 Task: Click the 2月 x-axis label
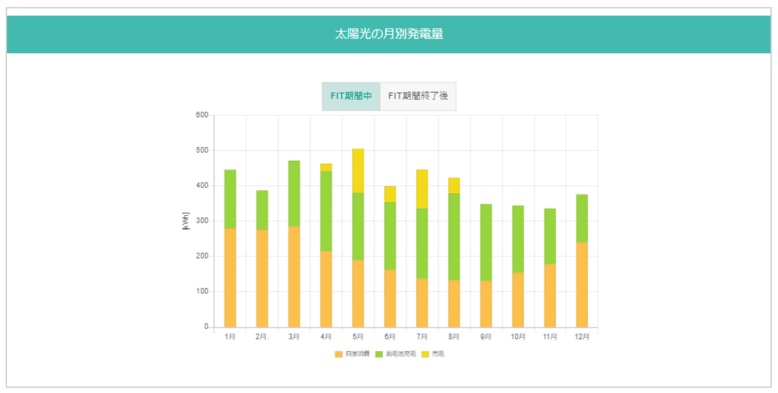[x=262, y=337]
